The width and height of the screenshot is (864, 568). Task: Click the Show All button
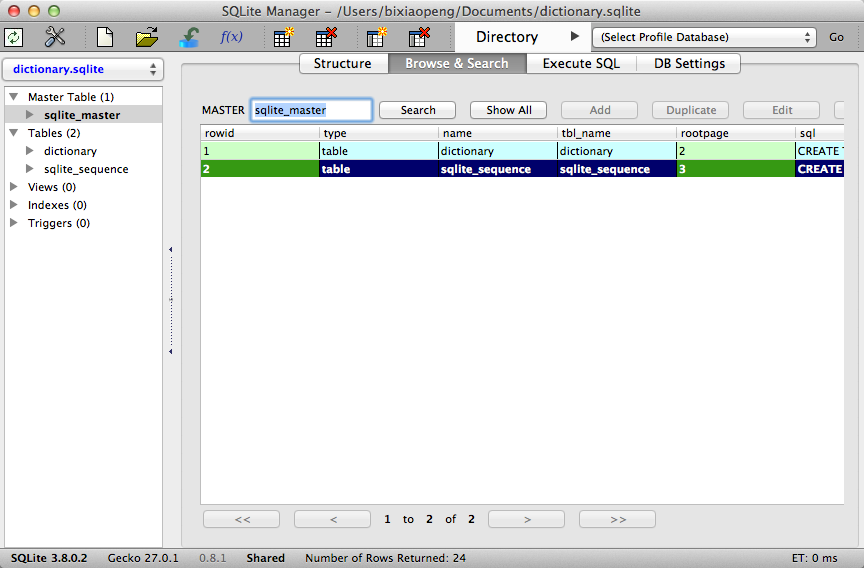509,110
